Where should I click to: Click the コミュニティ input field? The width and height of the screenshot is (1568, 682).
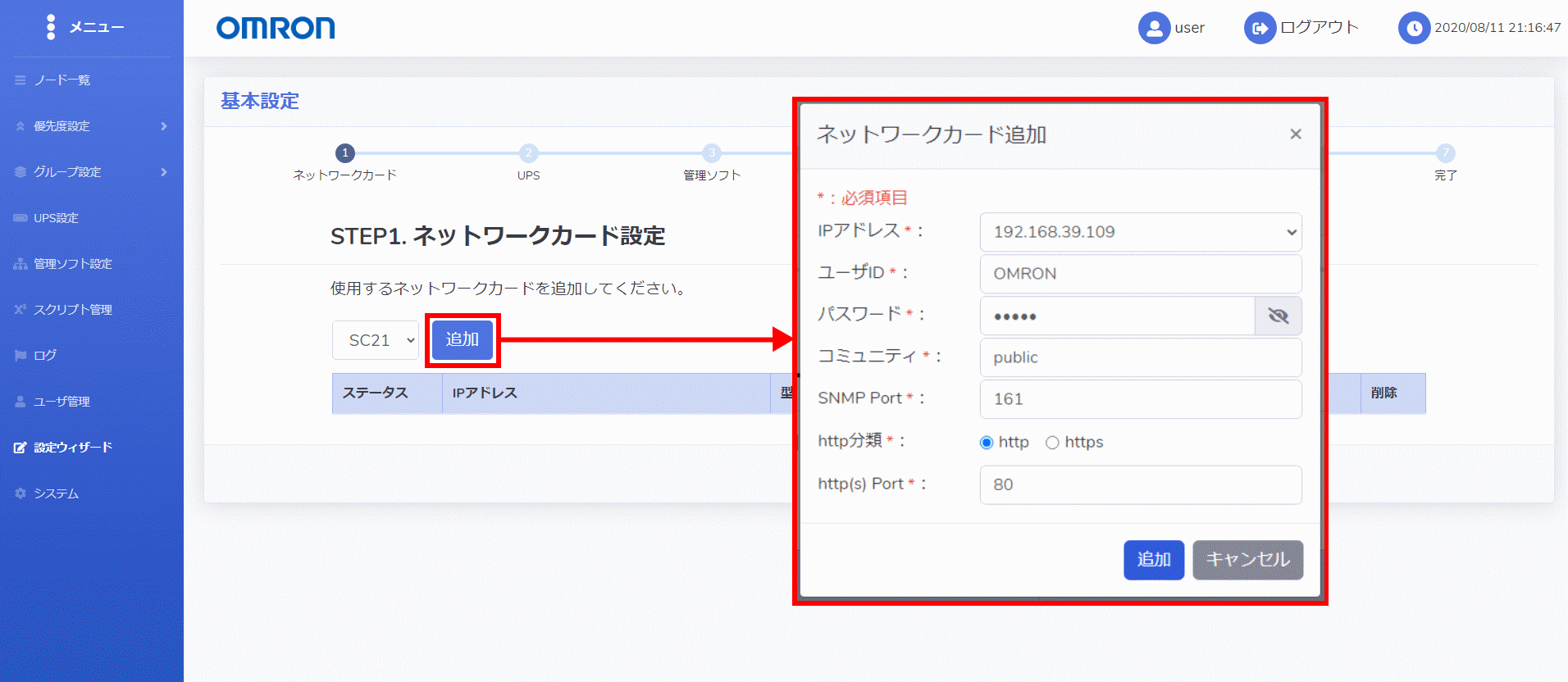[x=1141, y=357]
